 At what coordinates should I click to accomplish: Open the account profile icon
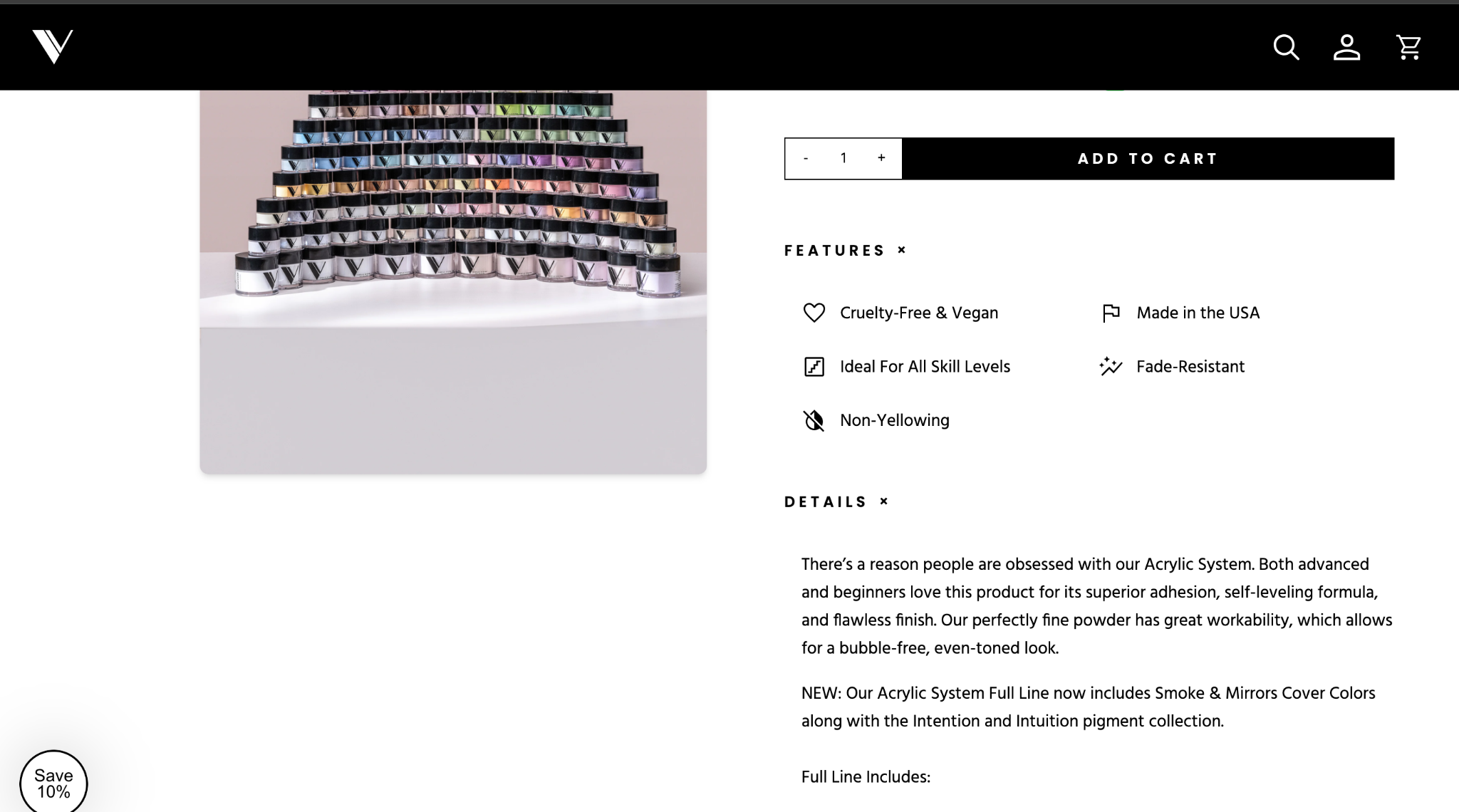(x=1346, y=48)
